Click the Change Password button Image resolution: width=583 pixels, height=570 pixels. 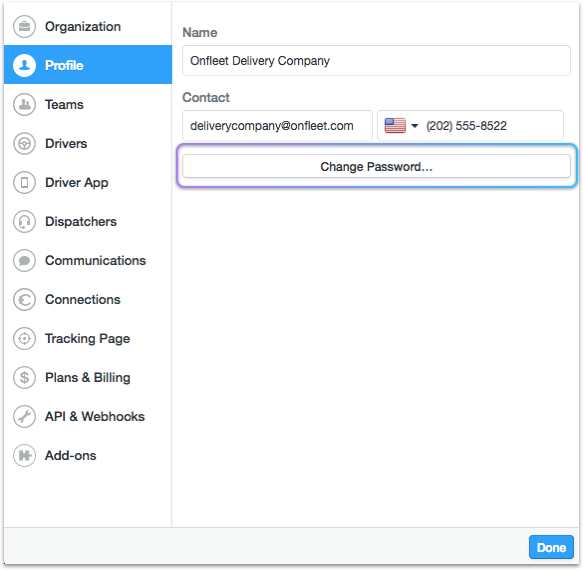coord(376,166)
